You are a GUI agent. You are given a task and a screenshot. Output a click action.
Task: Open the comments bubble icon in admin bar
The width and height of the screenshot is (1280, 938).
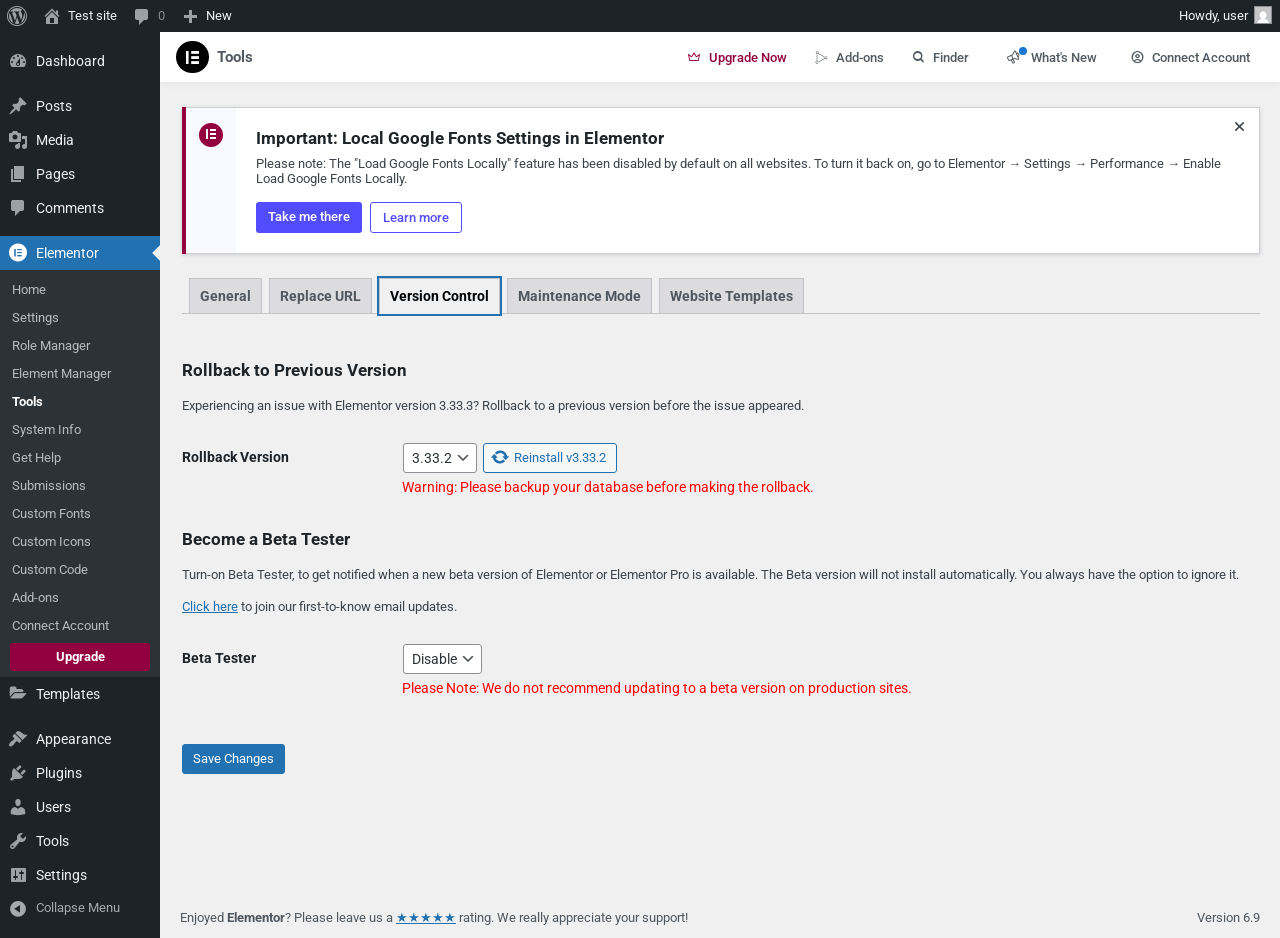pyautogui.click(x=142, y=16)
